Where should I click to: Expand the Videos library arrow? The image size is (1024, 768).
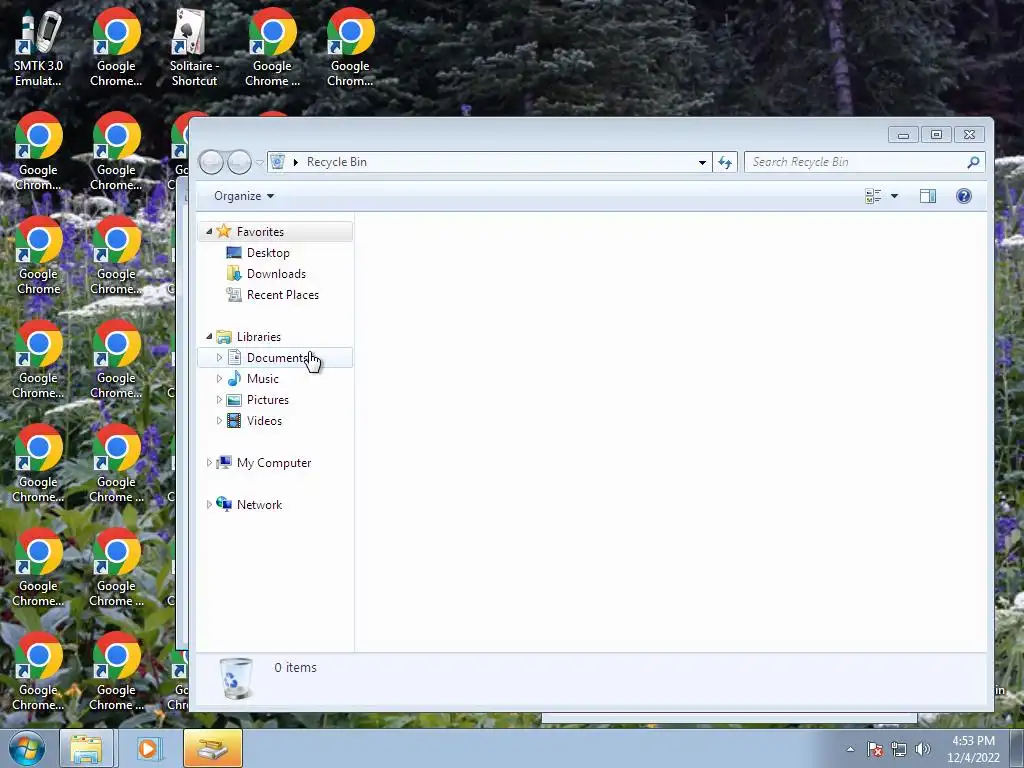(219, 421)
